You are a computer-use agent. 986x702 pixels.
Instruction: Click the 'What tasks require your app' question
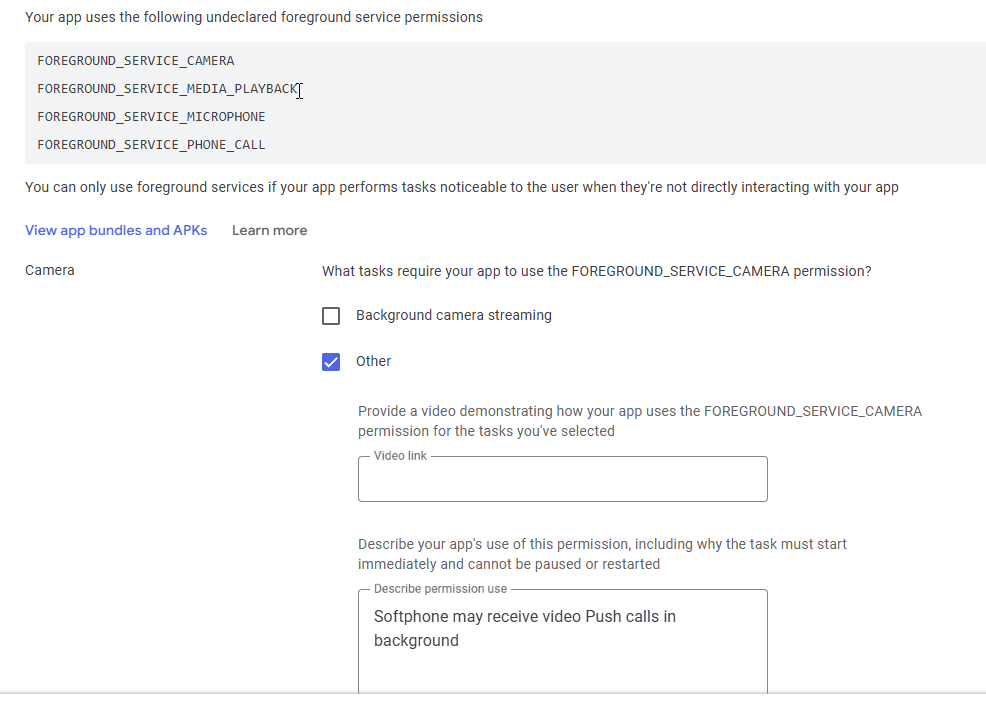597,271
